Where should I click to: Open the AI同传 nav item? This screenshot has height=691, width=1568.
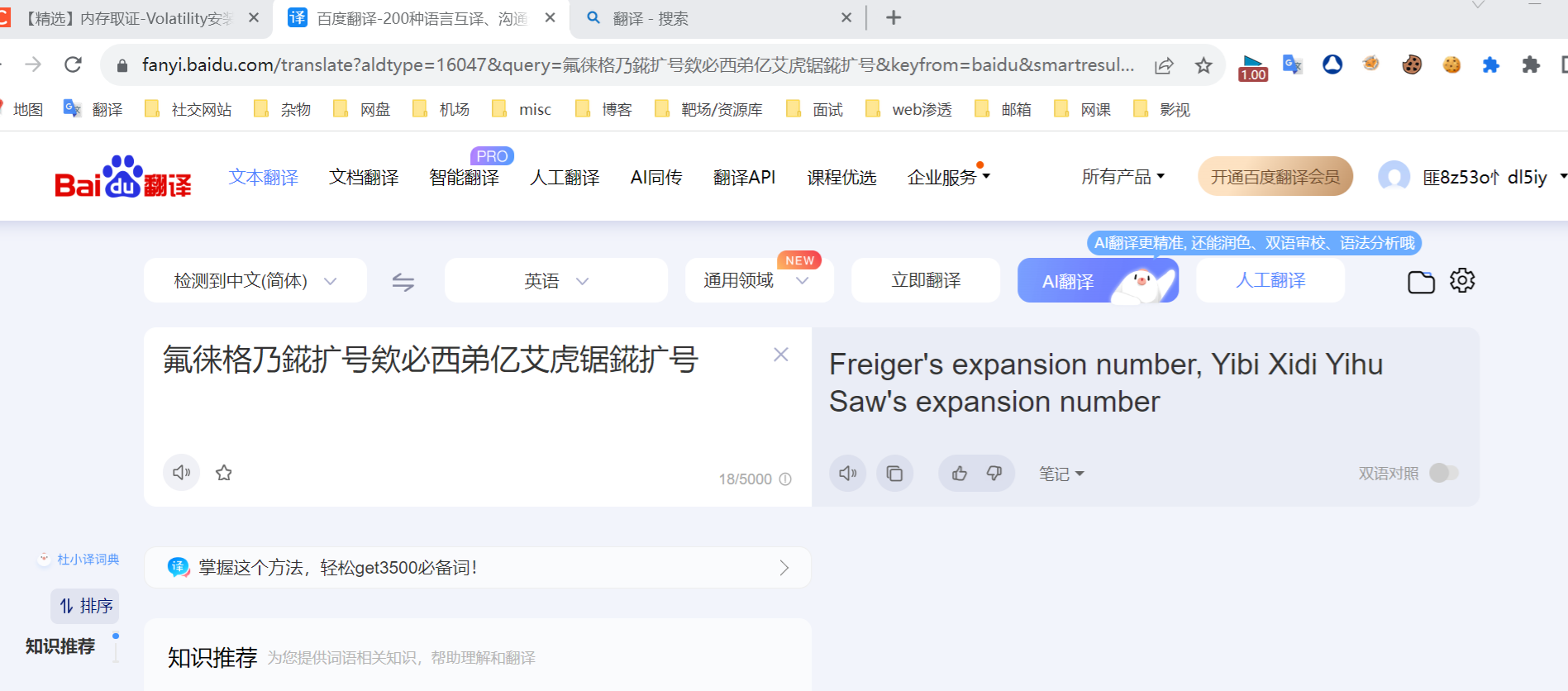click(x=656, y=177)
